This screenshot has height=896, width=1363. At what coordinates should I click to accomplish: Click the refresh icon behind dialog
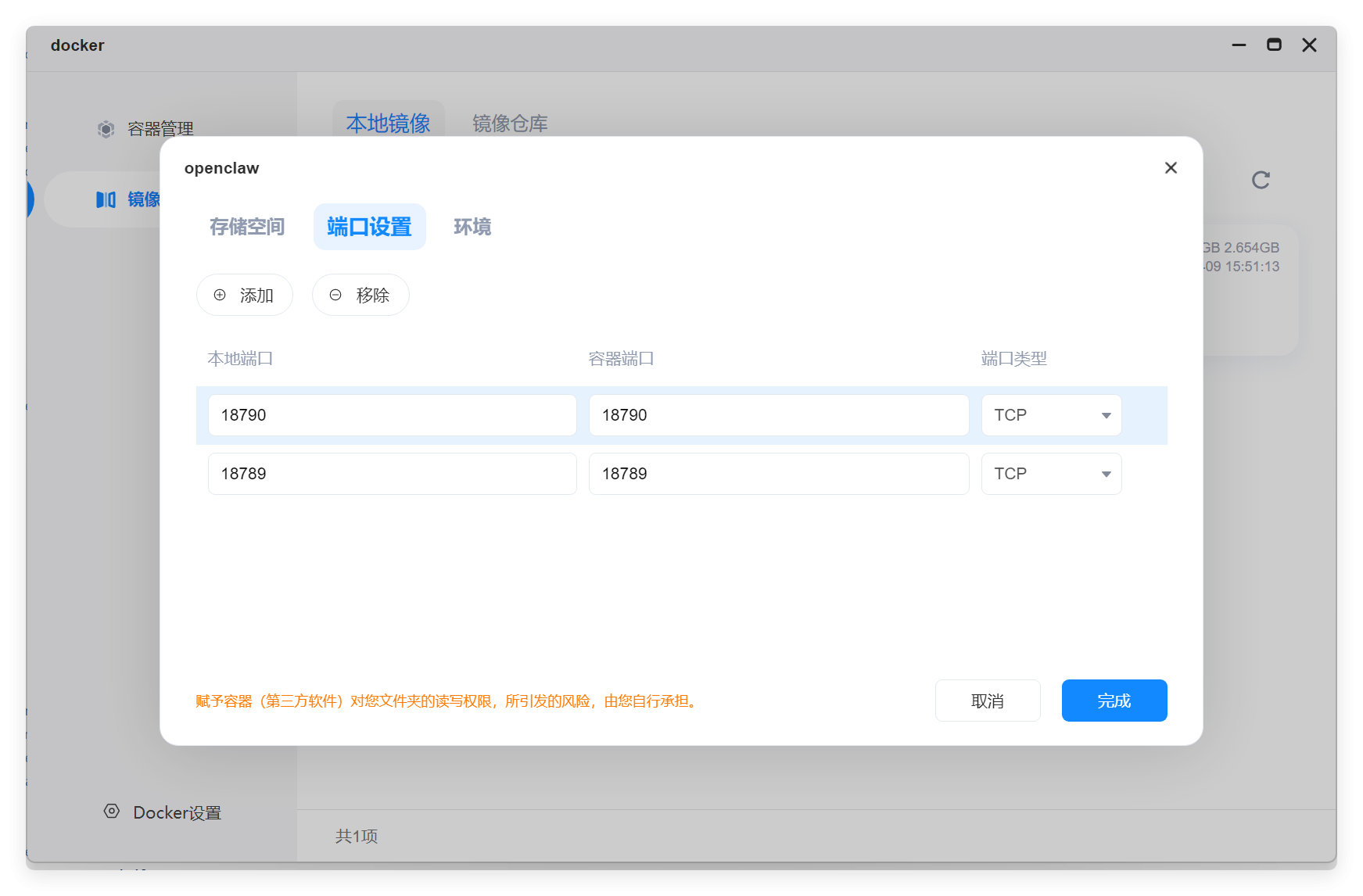tap(1261, 181)
